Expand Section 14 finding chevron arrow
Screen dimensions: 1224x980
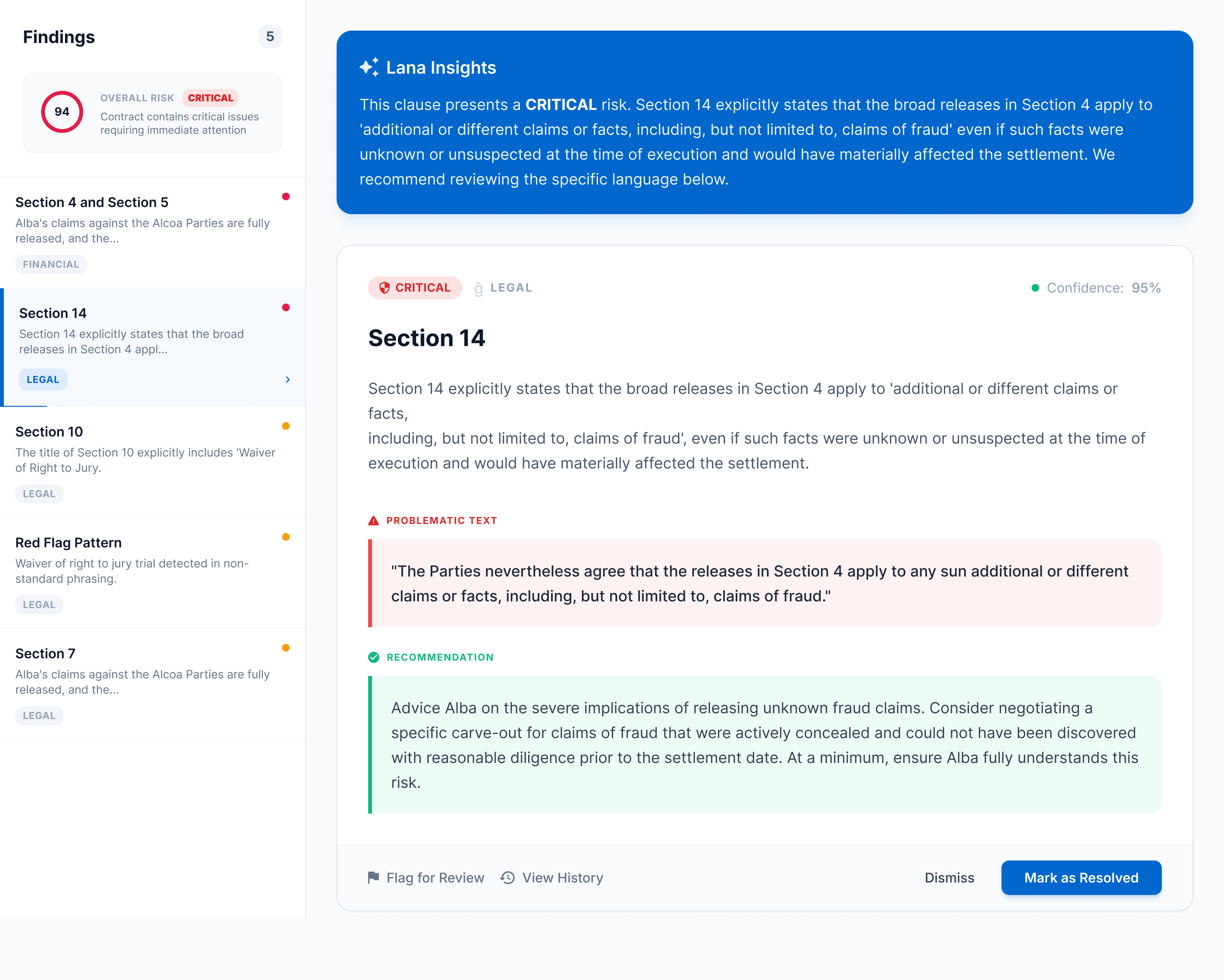(x=288, y=380)
